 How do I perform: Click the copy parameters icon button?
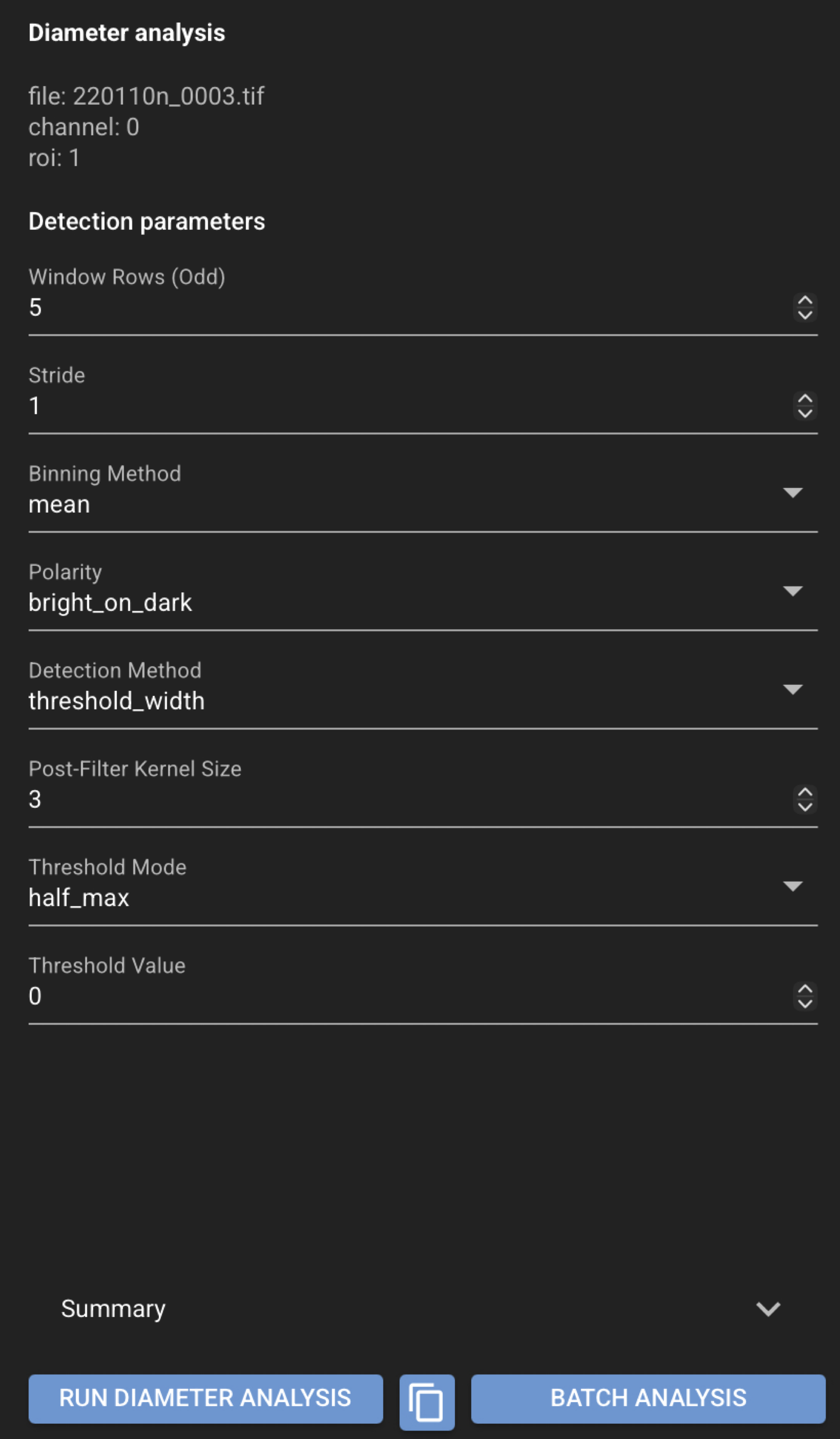tap(427, 1402)
